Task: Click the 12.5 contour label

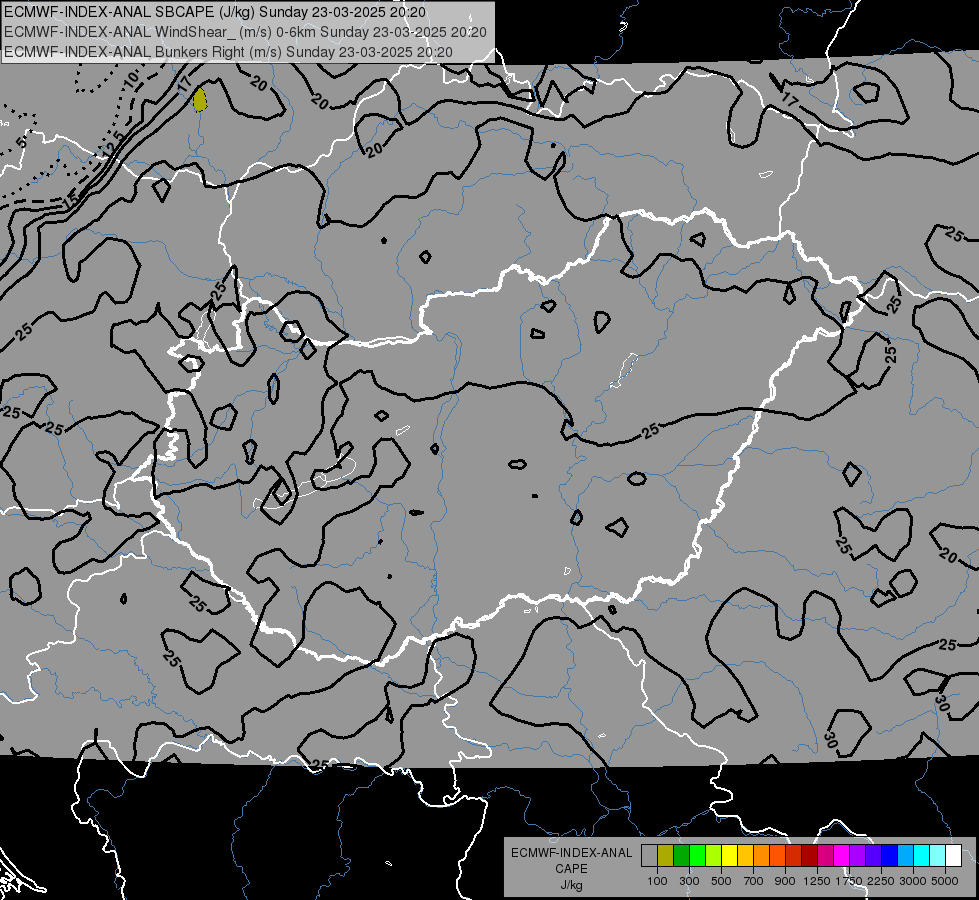Action: click(x=114, y=144)
